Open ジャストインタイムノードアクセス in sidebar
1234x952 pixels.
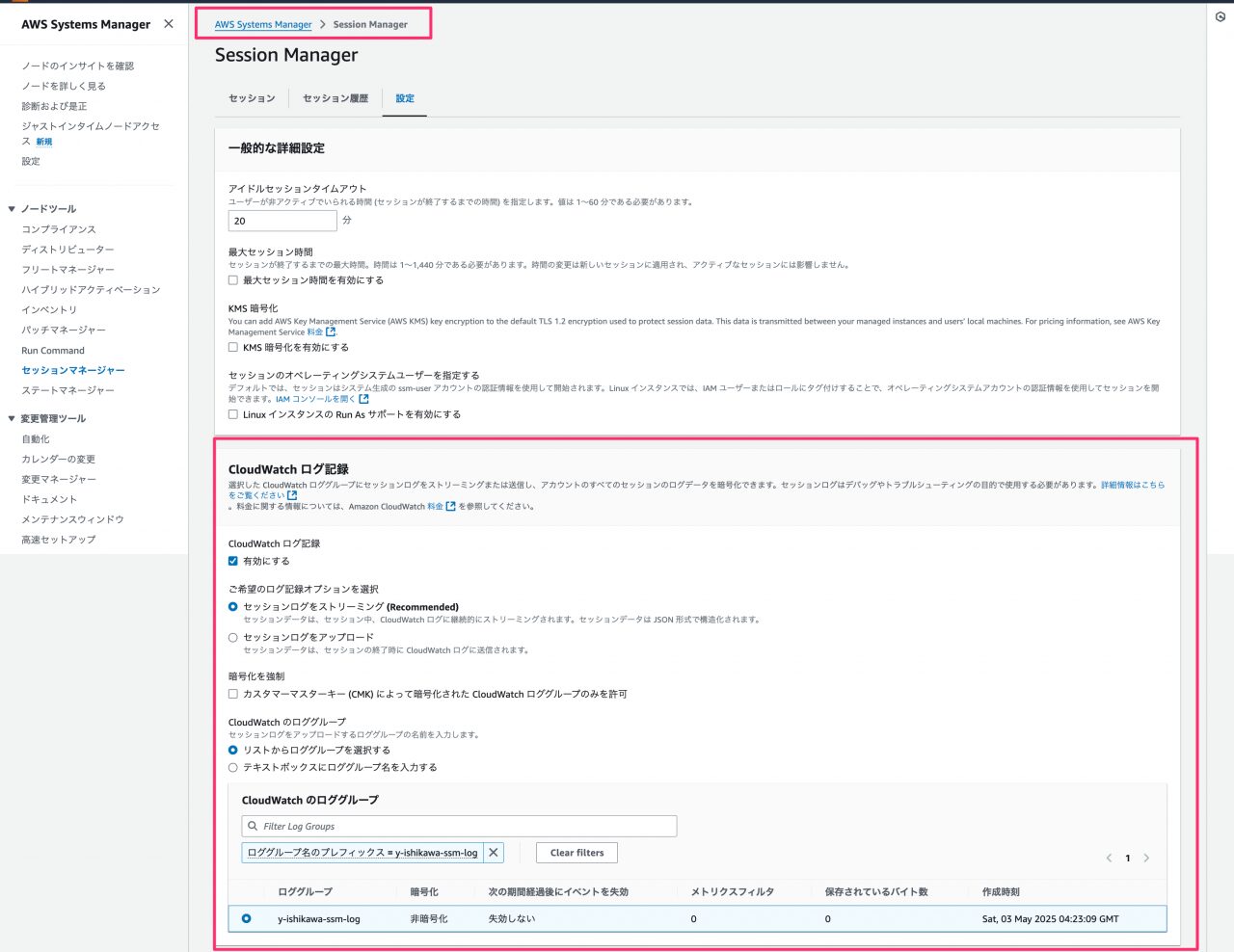point(91,134)
